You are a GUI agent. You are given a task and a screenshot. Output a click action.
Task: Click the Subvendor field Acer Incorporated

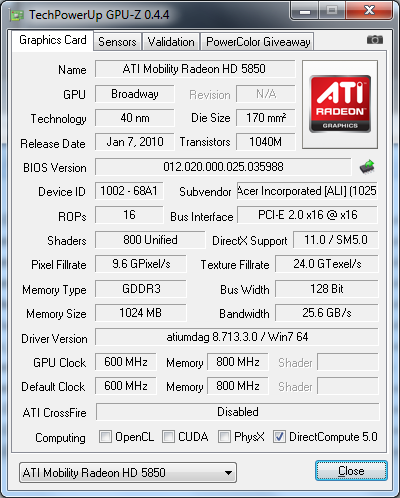307,191
